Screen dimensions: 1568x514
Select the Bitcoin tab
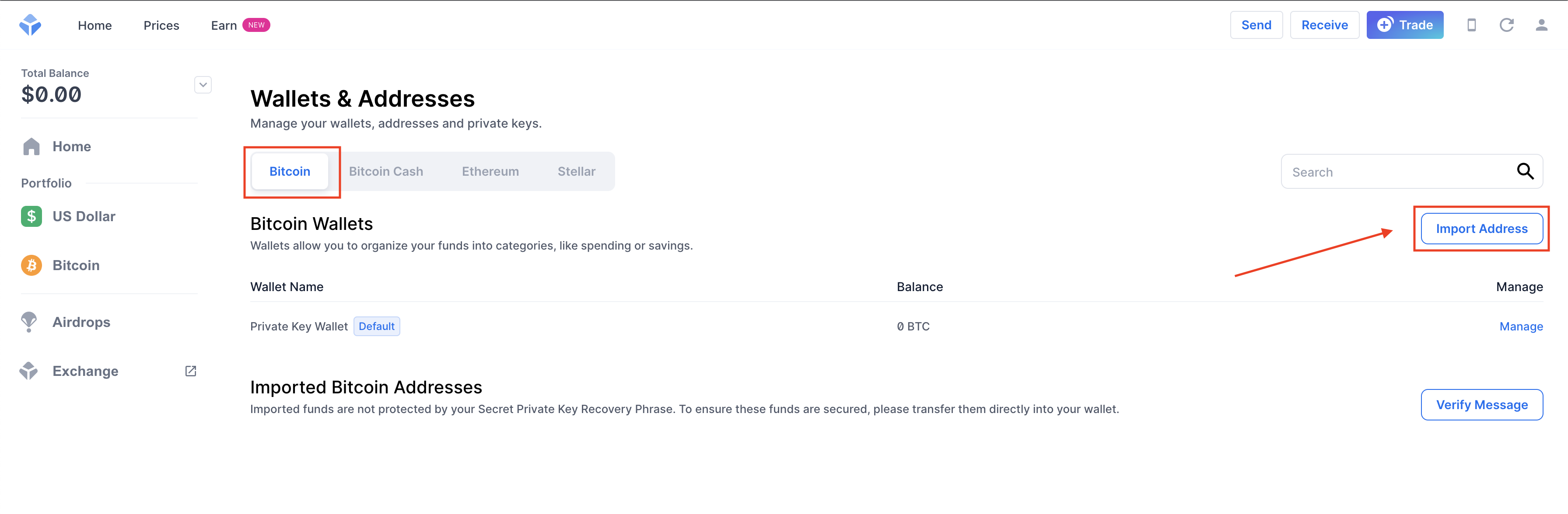289,171
